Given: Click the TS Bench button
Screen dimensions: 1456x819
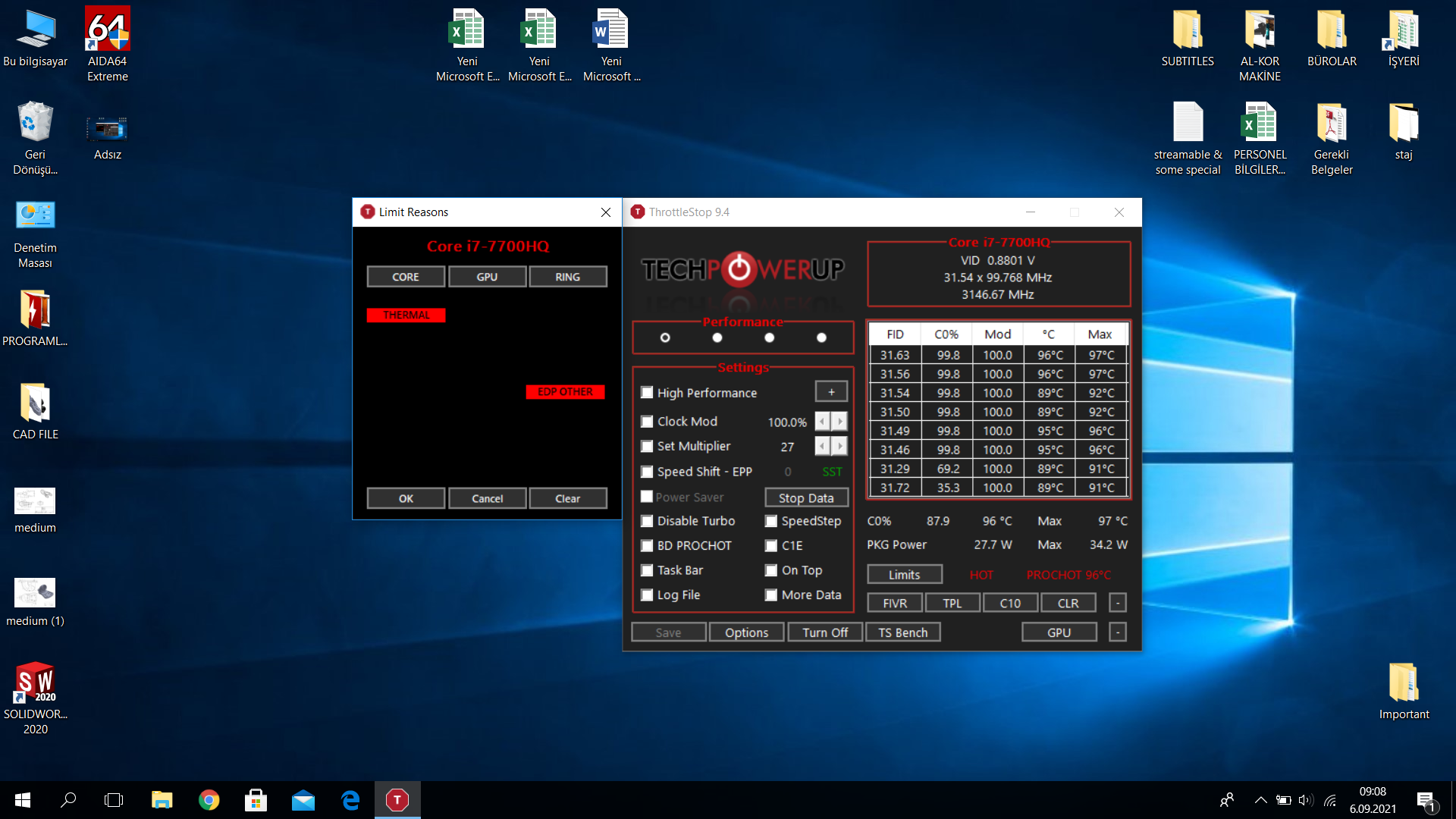Looking at the screenshot, I should [902, 632].
